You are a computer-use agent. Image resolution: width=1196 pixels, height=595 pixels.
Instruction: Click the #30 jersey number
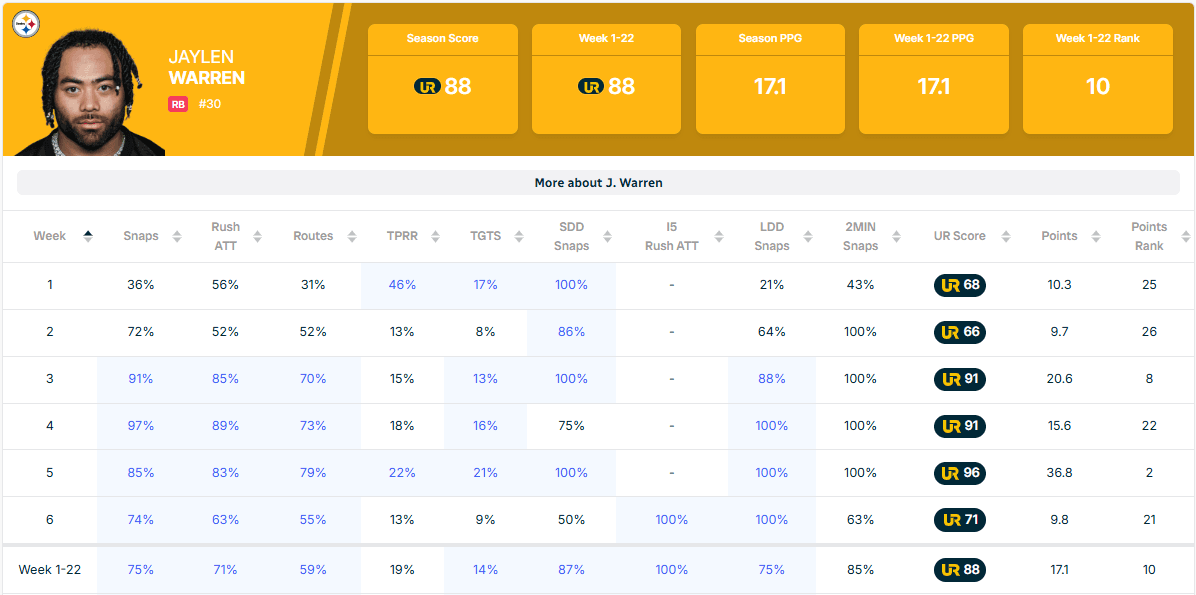[210, 105]
